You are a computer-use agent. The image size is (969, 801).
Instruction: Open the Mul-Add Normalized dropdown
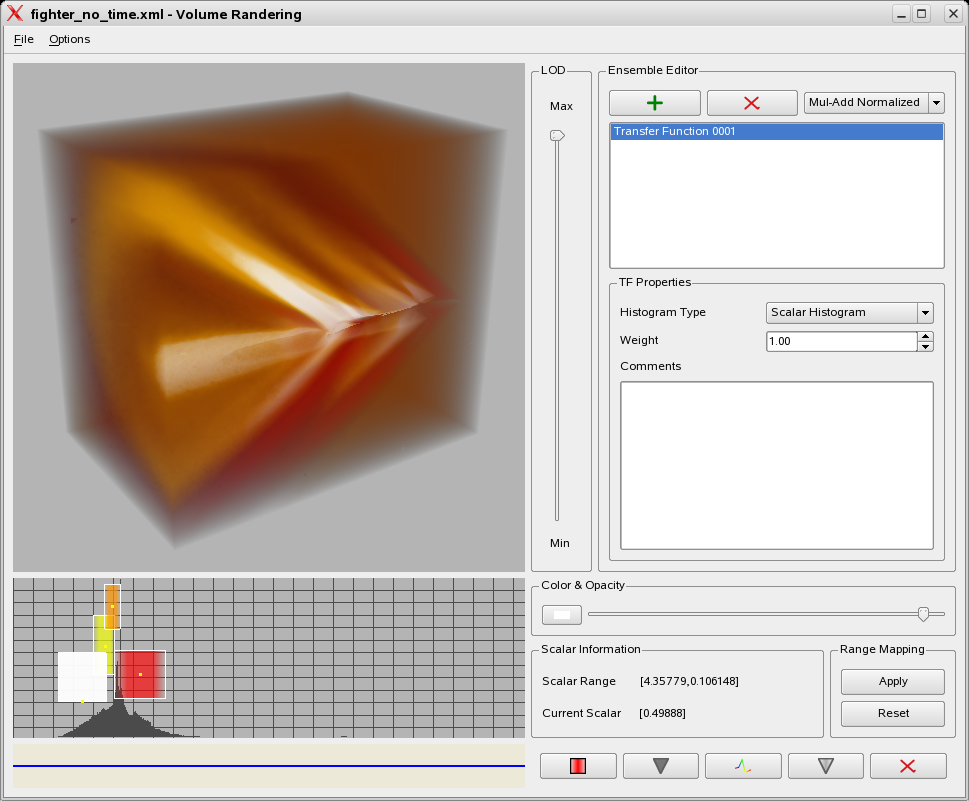point(874,103)
